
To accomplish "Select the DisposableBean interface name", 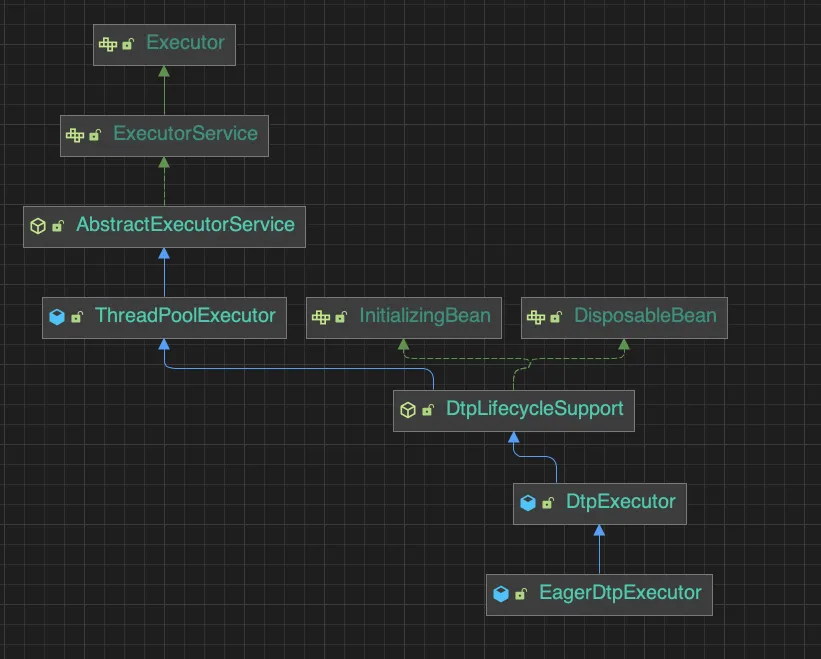I will click(645, 316).
